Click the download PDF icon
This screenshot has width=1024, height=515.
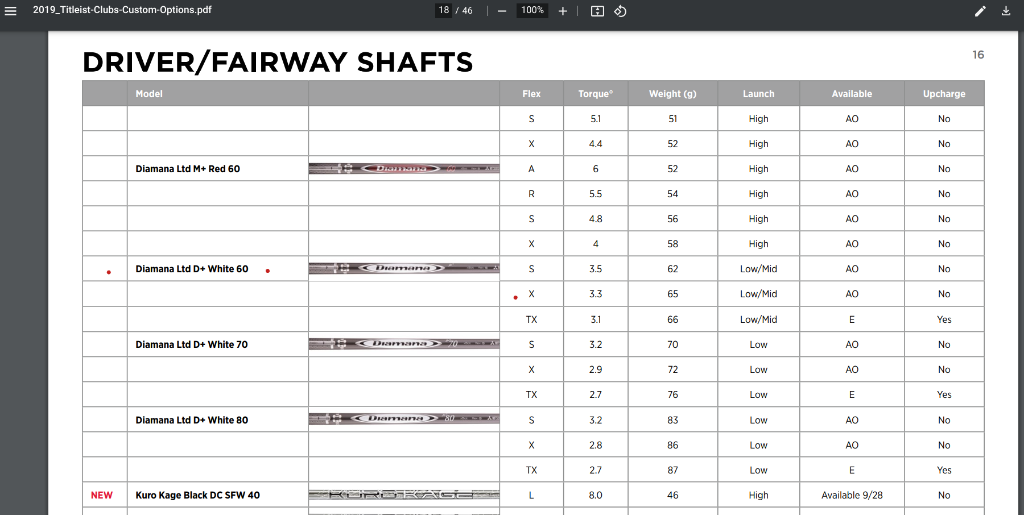(1006, 11)
